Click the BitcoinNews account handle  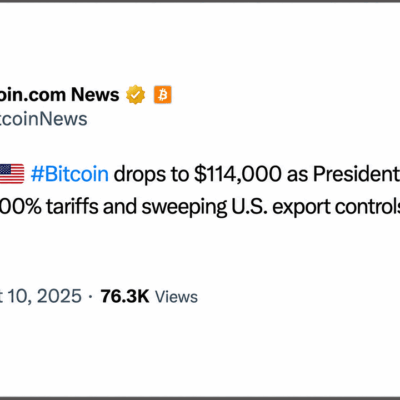click(x=43, y=119)
